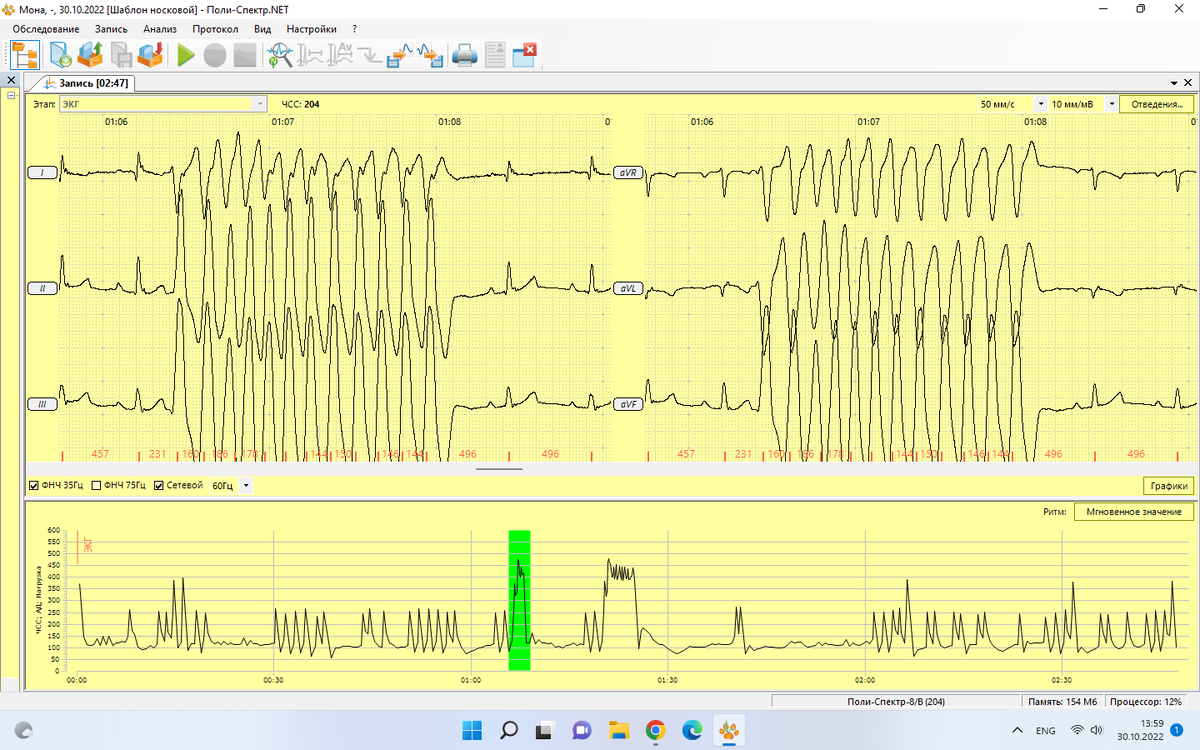This screenshot has height=750, width=1200.
Task: Click the new examination document icon
Action: pyautogui.click(x=60, y=54)
